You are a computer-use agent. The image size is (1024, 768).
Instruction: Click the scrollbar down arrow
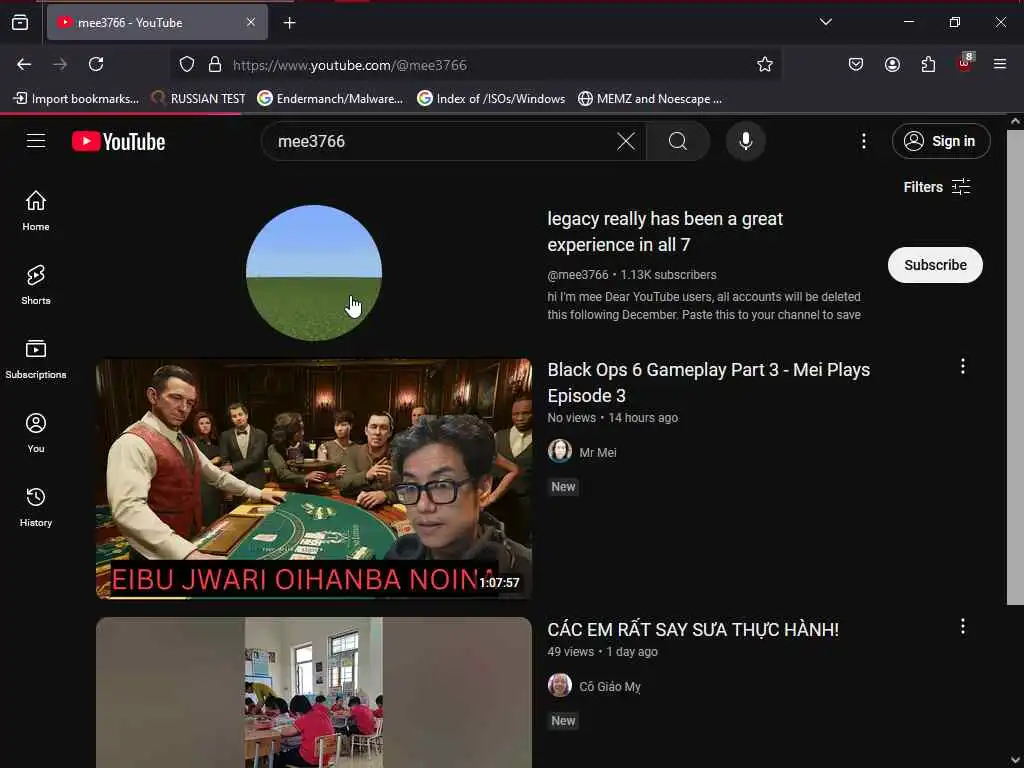[1015, 760]
